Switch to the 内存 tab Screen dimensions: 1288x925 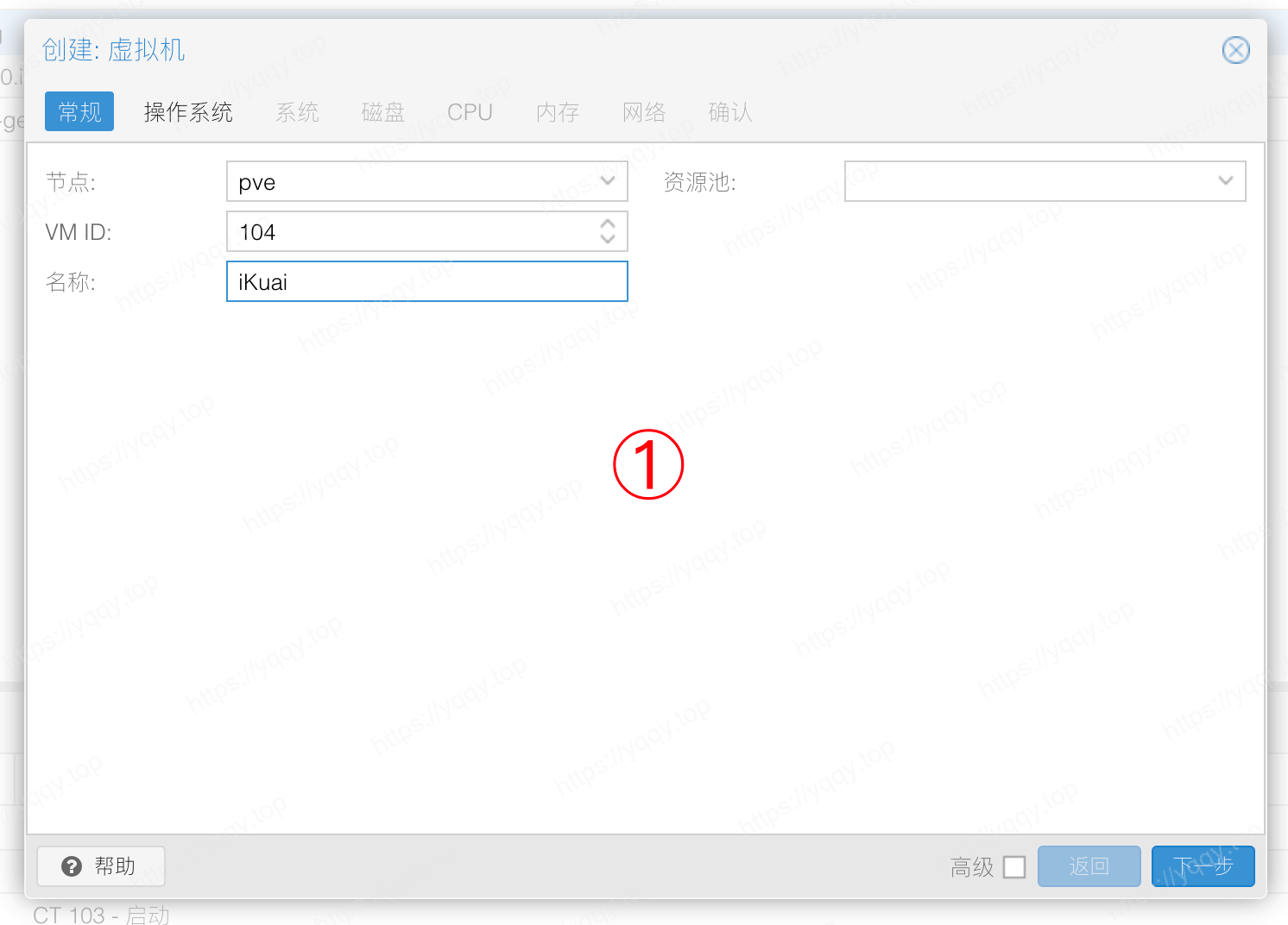pos(558,112)
